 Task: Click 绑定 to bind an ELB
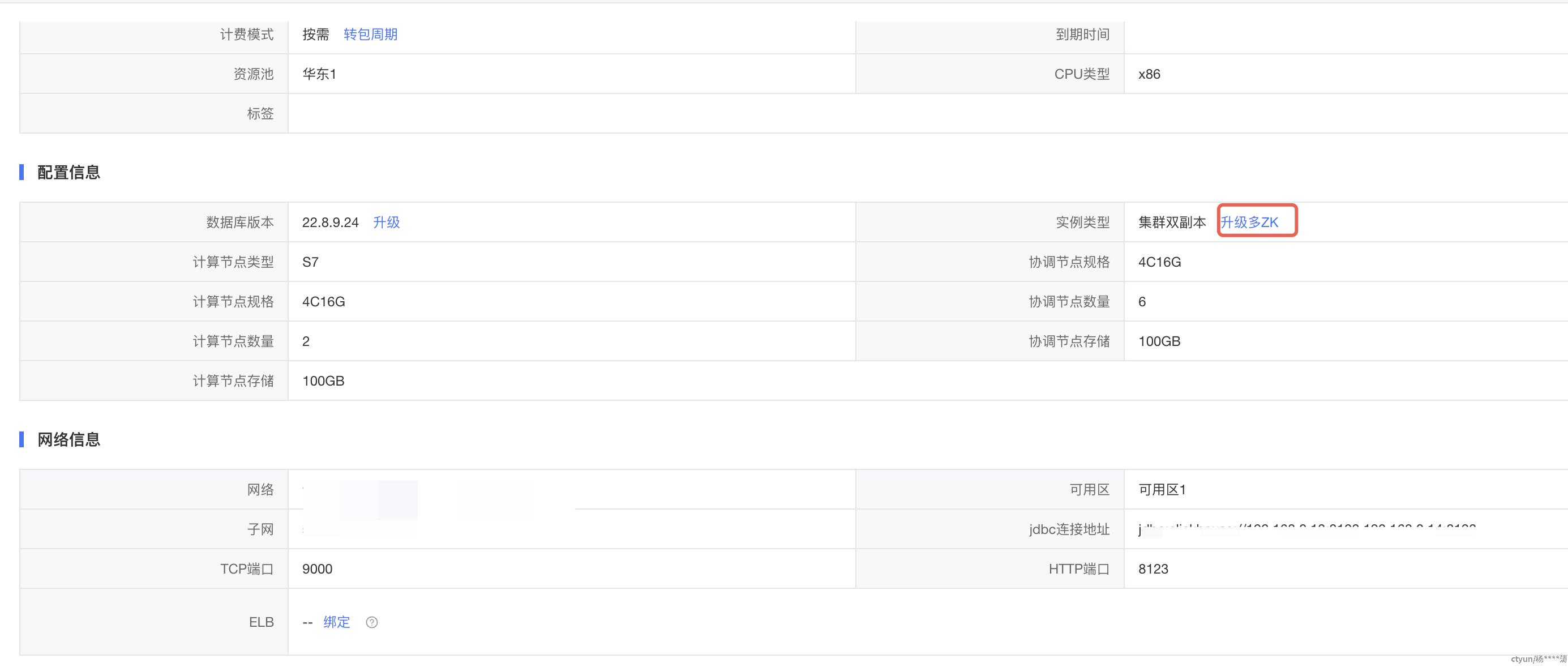(x=337, y=622)
